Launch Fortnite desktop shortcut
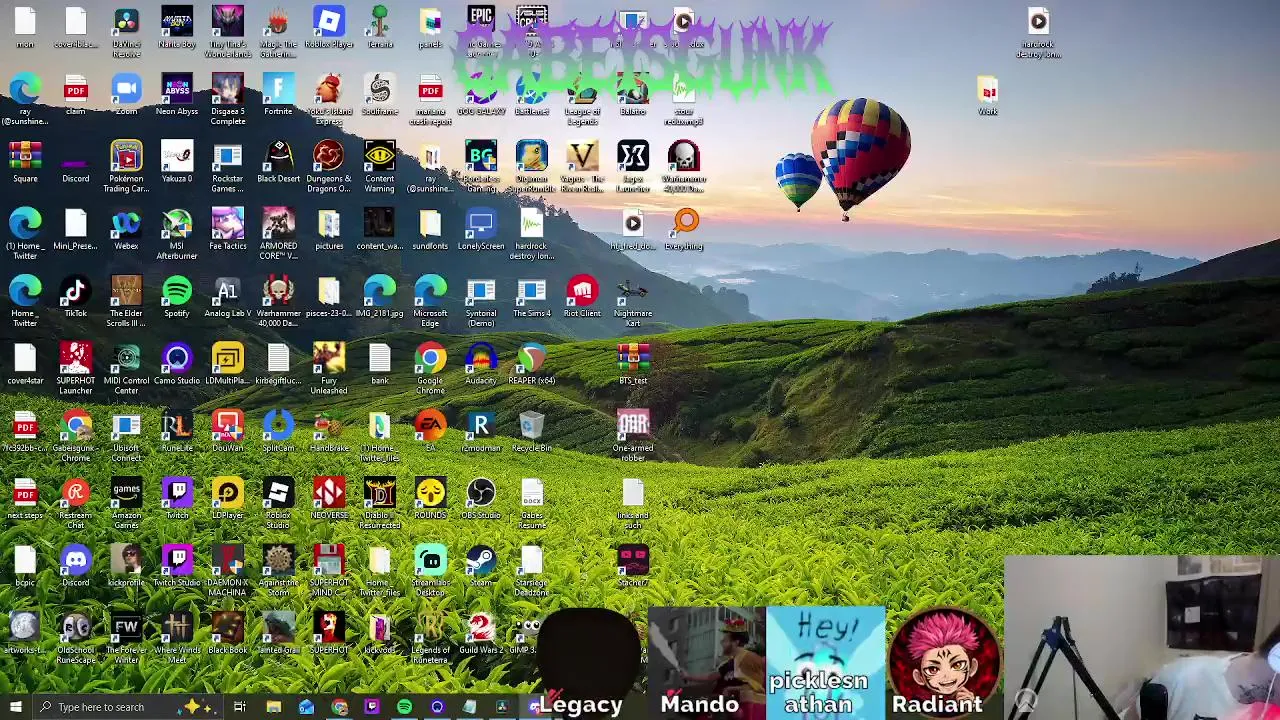The image size is (1280, 720). [278, 95]
